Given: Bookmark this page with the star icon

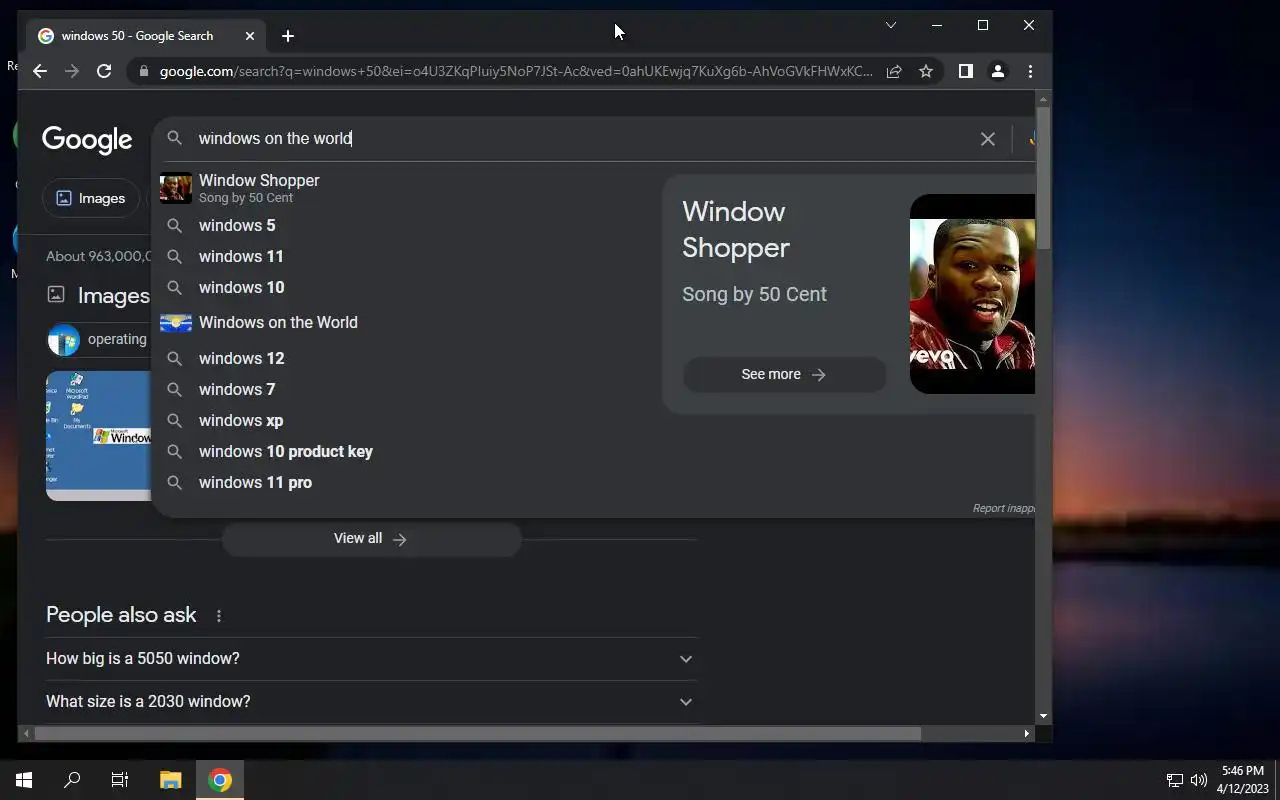Looking at the screenshot, I should click(926, 71).
